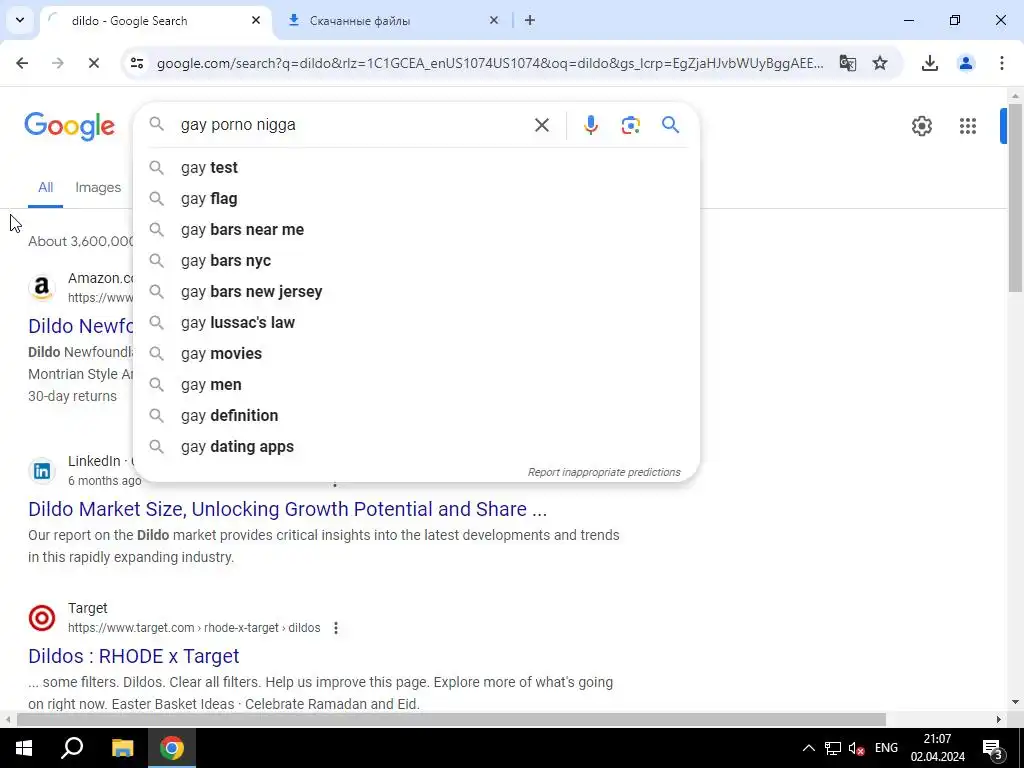The width and height of the screenshot is (1024, 768).
Task: Open the tab search dropdown arrow
Action: [20, 20]
